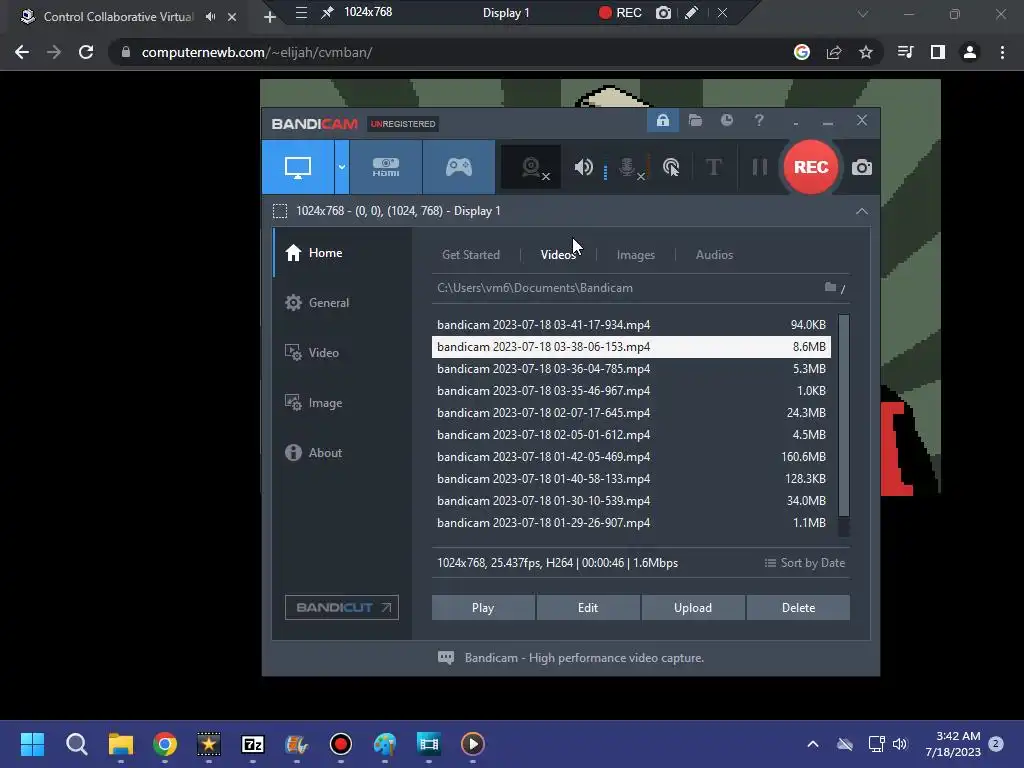Click the browser address bar URL
This screenshot has width=1024, height=768.
point(257,52)
